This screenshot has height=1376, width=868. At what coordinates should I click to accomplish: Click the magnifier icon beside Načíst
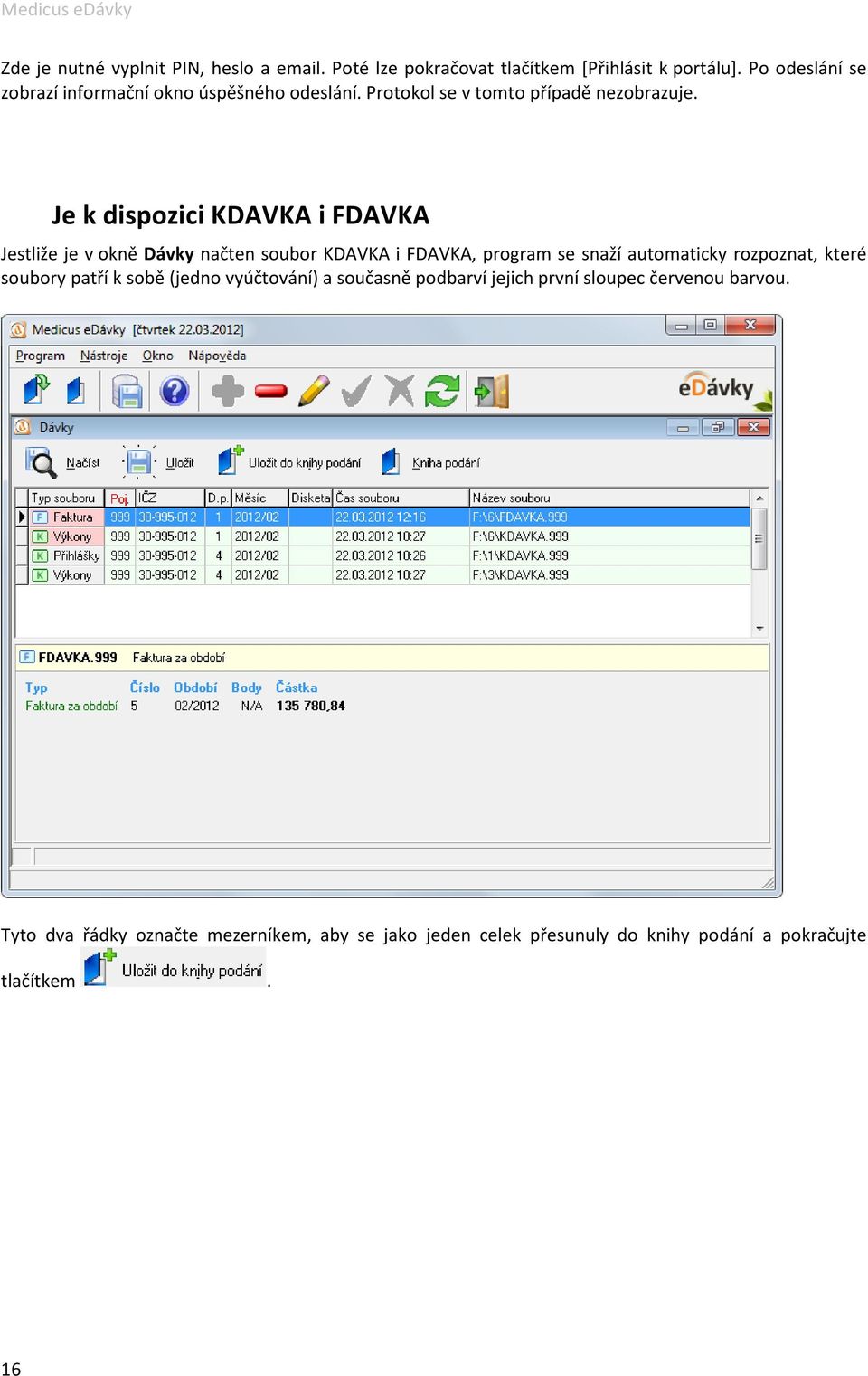click(x=41, y=462)
